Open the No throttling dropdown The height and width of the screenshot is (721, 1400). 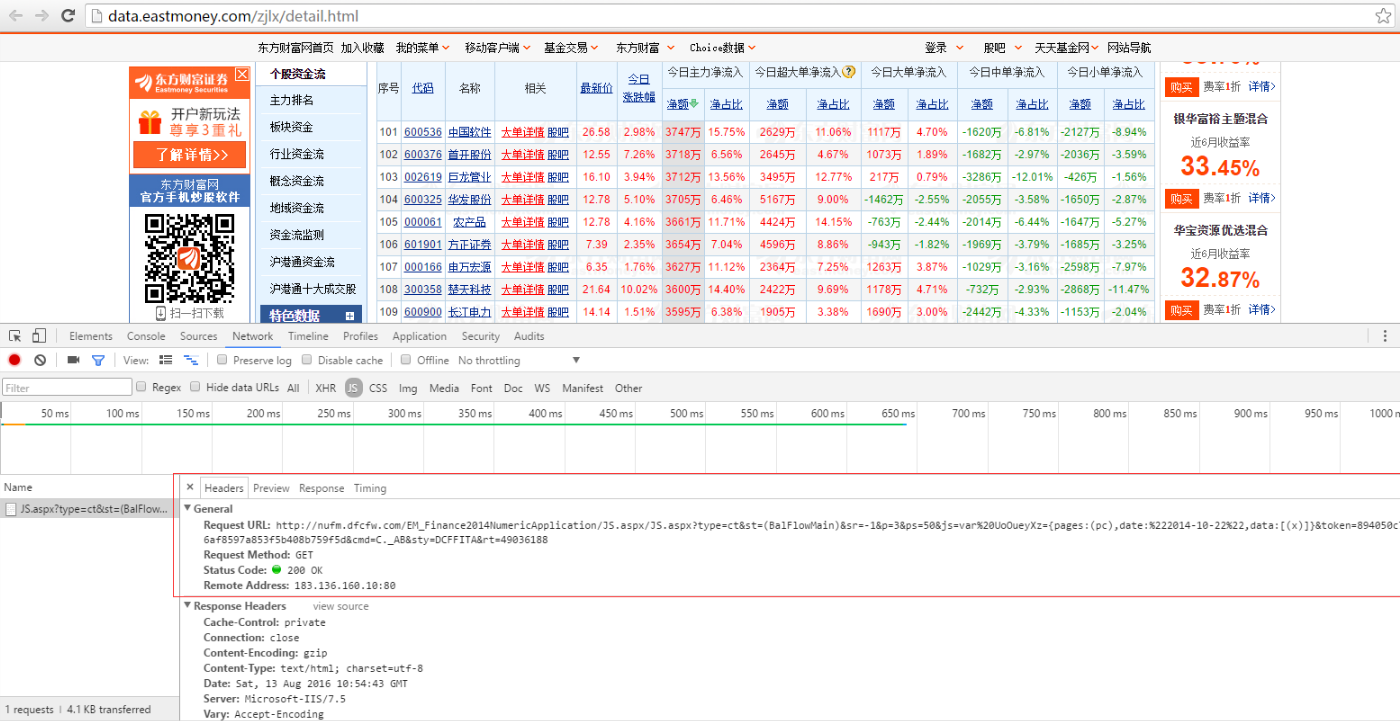518,360
